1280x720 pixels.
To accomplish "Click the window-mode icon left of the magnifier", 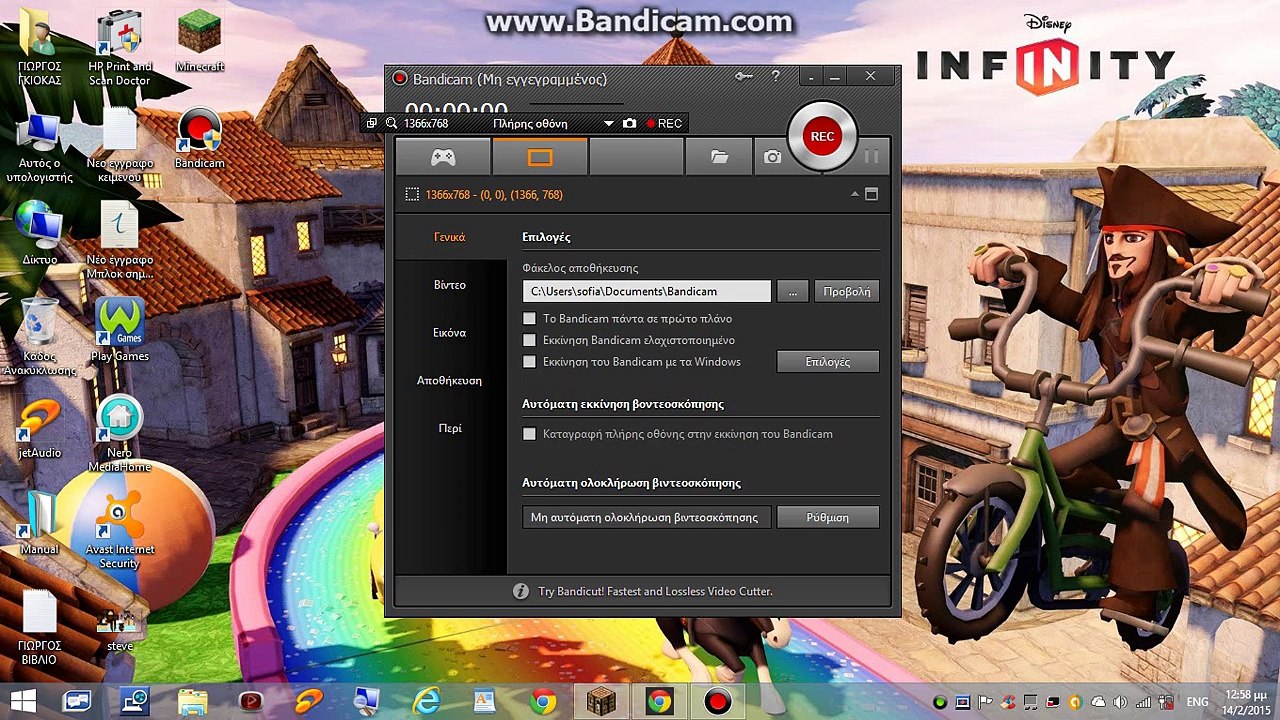I will (x=372, y=123).
